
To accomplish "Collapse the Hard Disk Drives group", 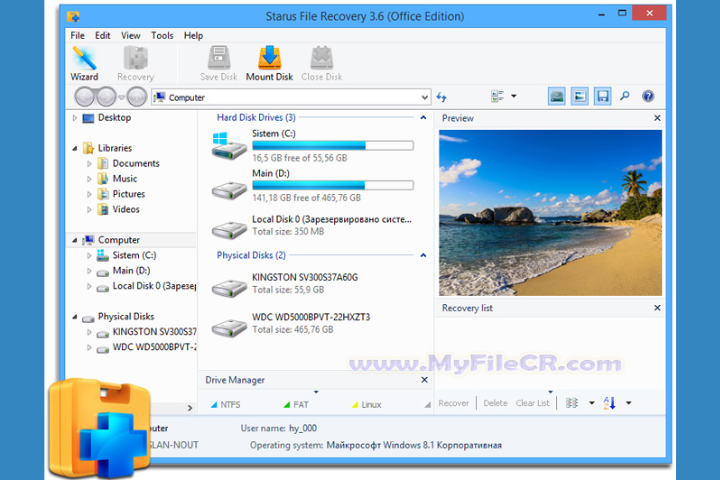I will click(x=423, y=118).
